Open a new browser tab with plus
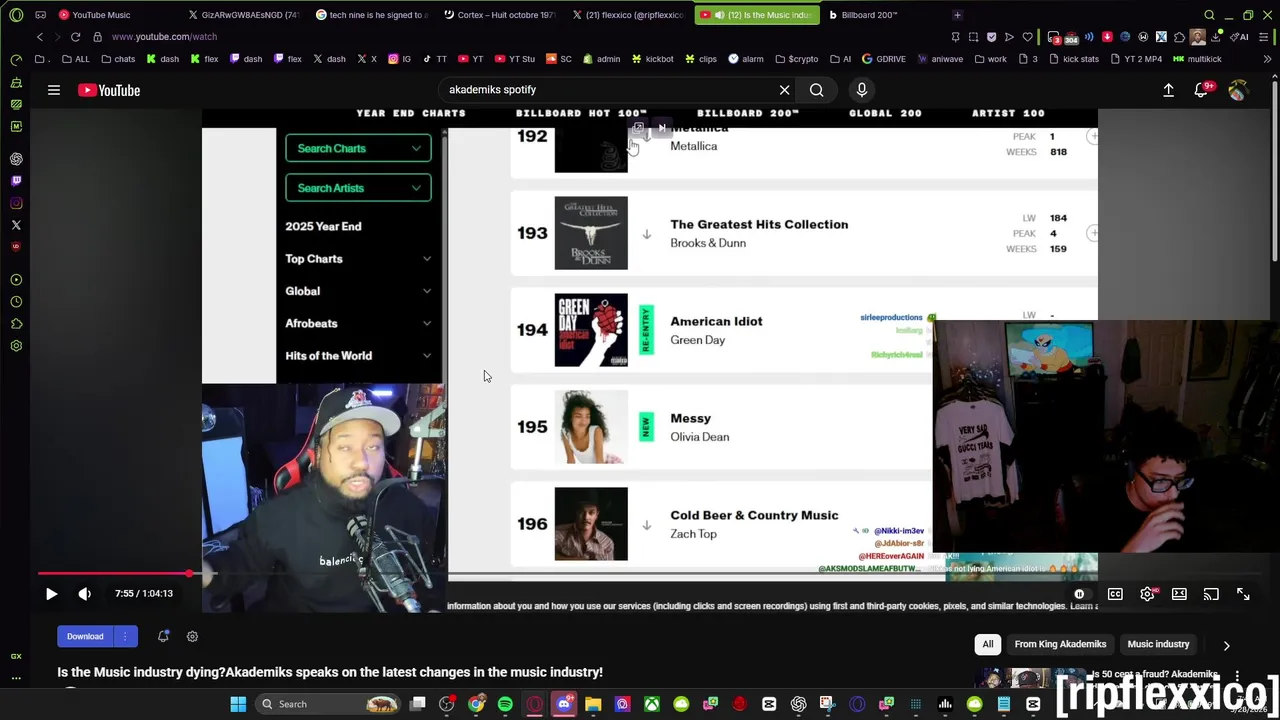Viewport: 1280px width, 720px height. point(957,15)
